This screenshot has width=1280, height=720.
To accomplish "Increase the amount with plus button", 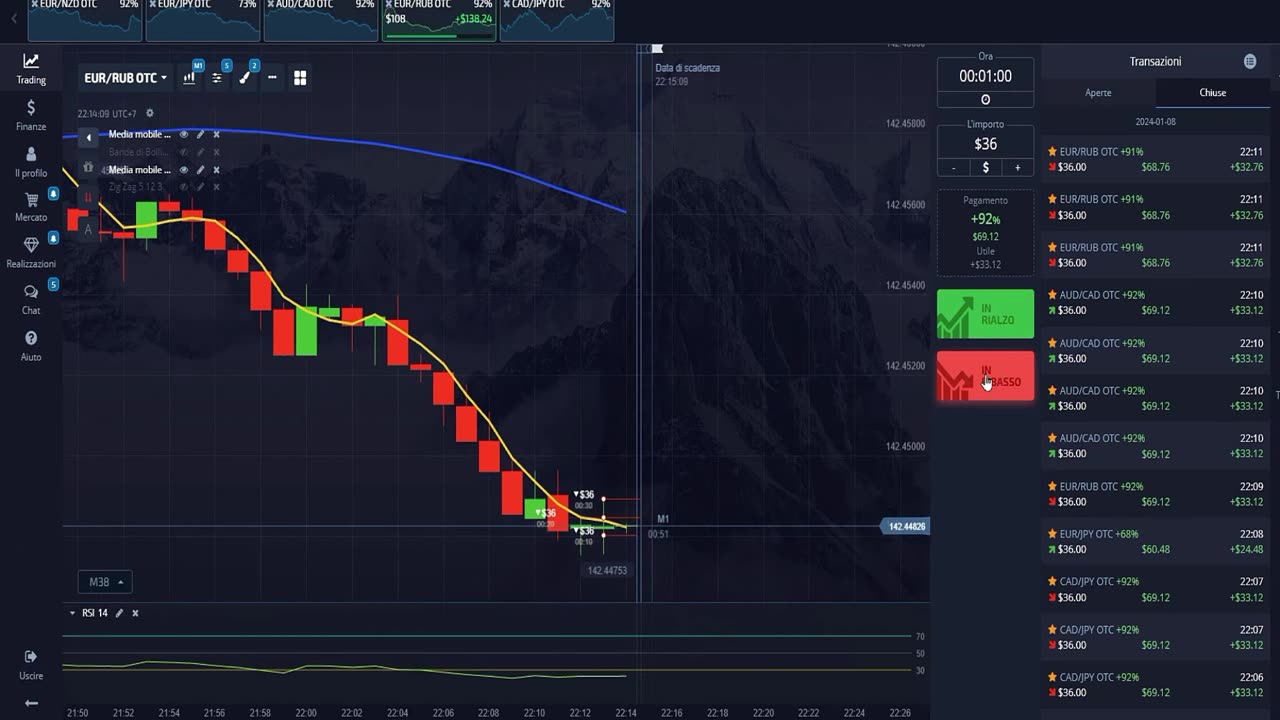I will (1018, 168).
